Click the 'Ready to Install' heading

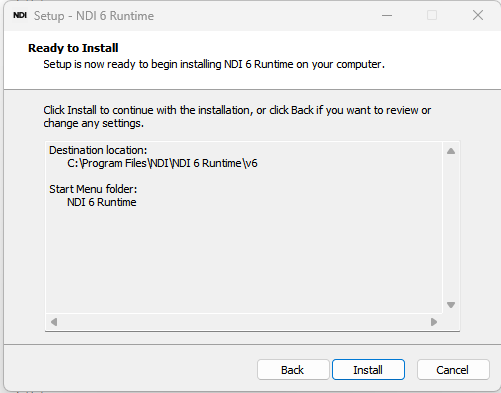point(73,48)
